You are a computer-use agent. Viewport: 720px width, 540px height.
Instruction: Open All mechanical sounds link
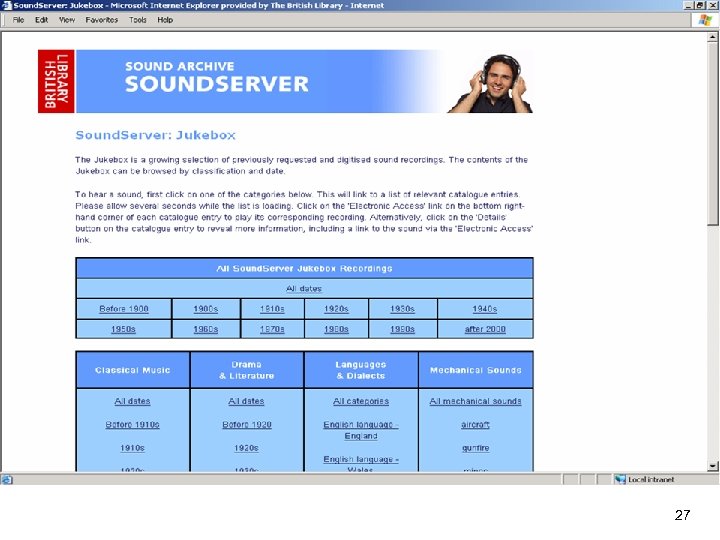click(x=475, y=401)
